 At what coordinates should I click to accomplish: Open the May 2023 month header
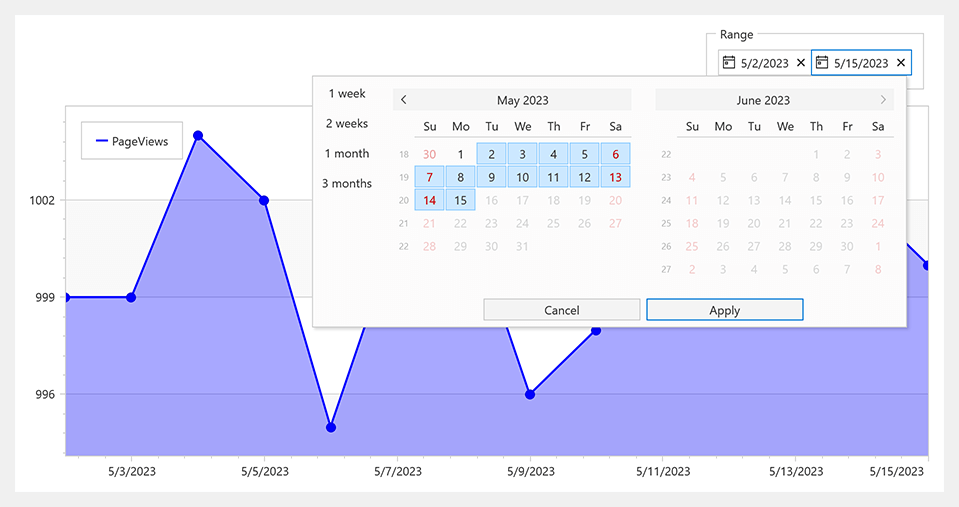click(522, 100)
